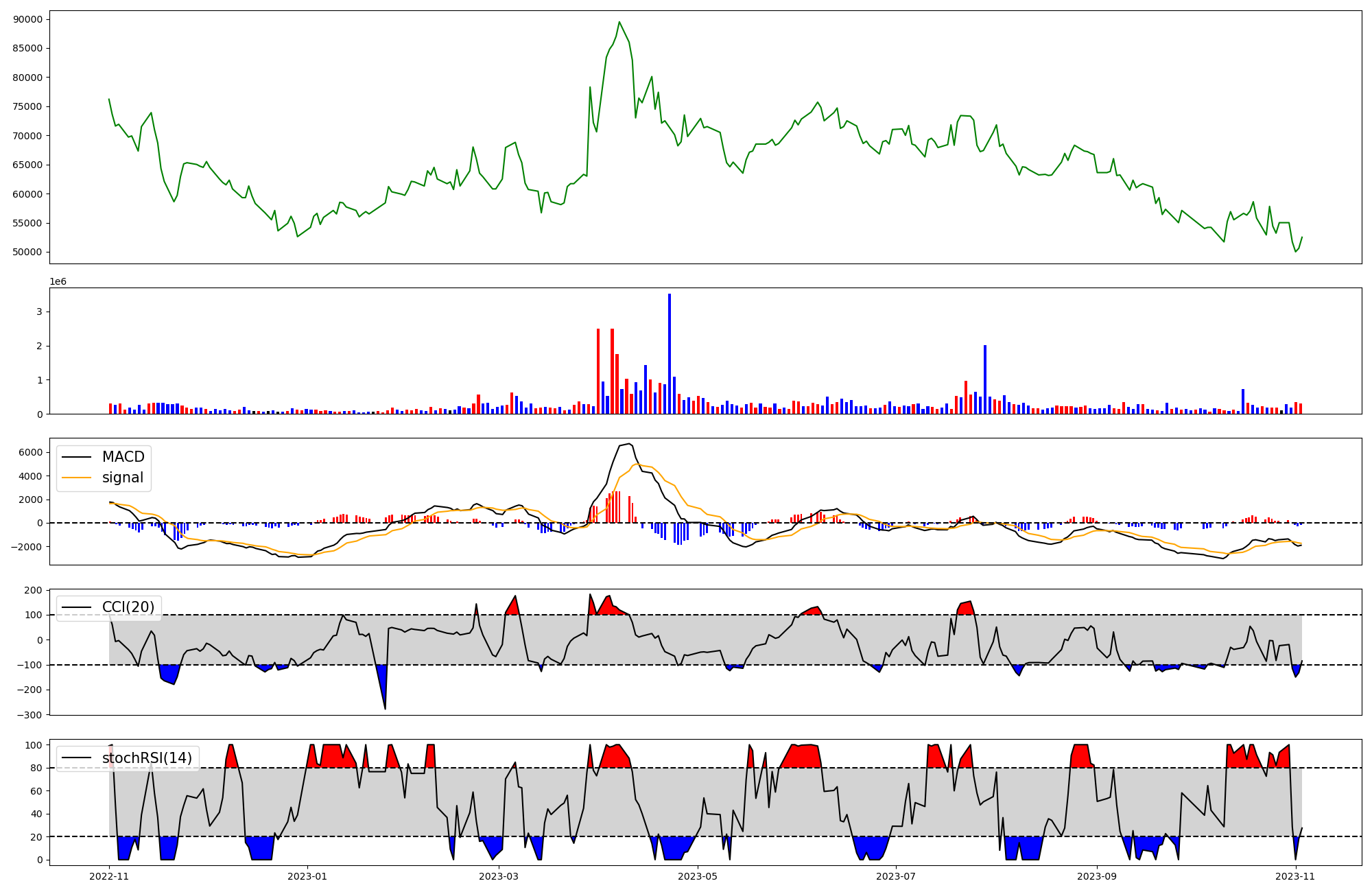Viewport: 1372px width, 892px height.
Task: Click the 2023-09 date tick label
Action: (x=1097, y=876)
